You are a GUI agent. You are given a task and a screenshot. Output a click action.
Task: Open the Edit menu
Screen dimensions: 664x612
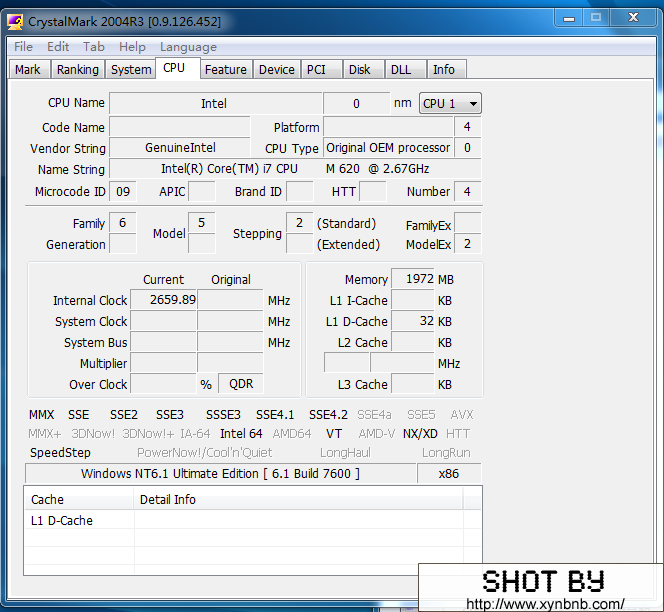[58, 47]
